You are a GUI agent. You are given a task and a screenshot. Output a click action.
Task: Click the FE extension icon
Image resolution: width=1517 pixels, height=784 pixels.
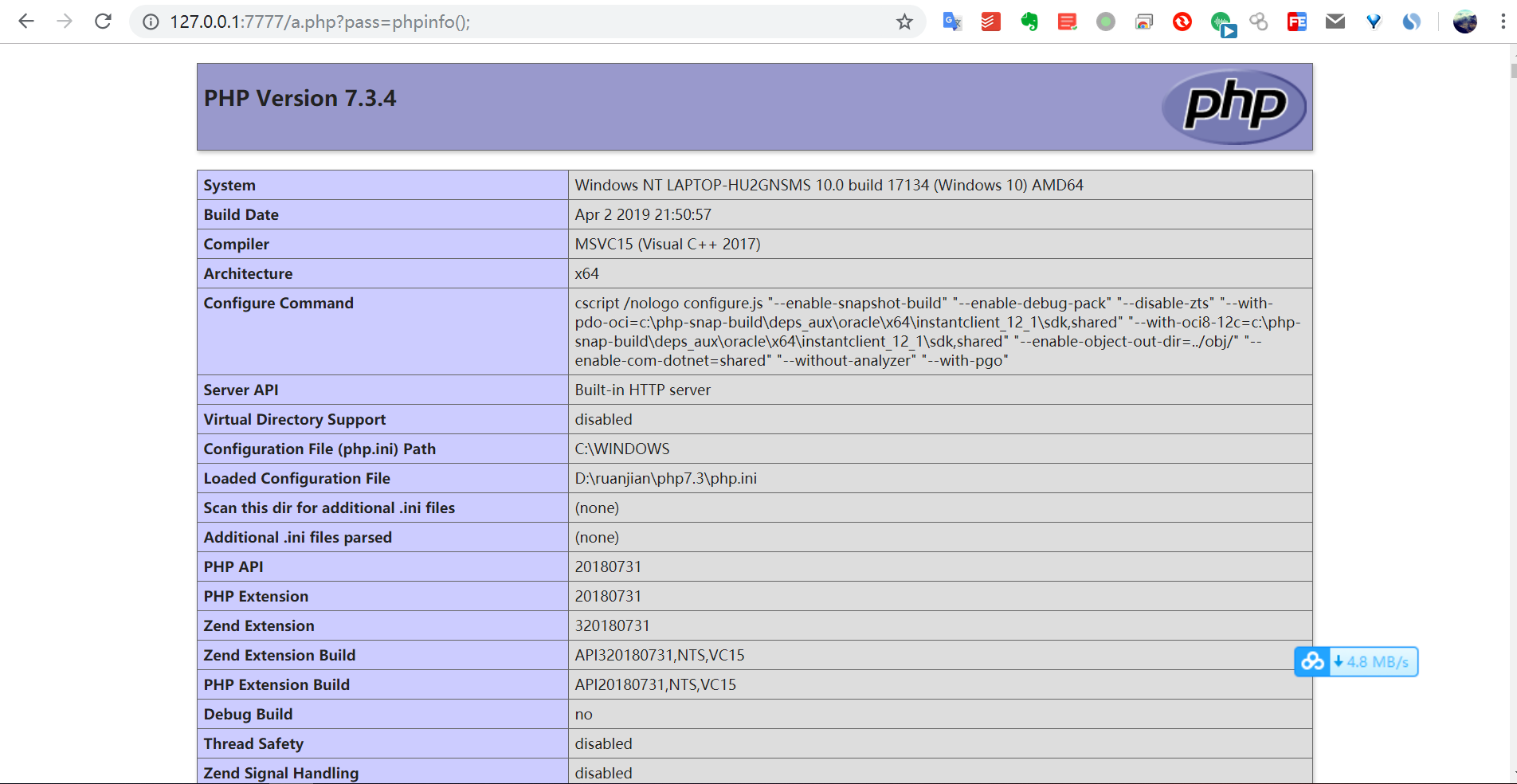[1296, 22]
